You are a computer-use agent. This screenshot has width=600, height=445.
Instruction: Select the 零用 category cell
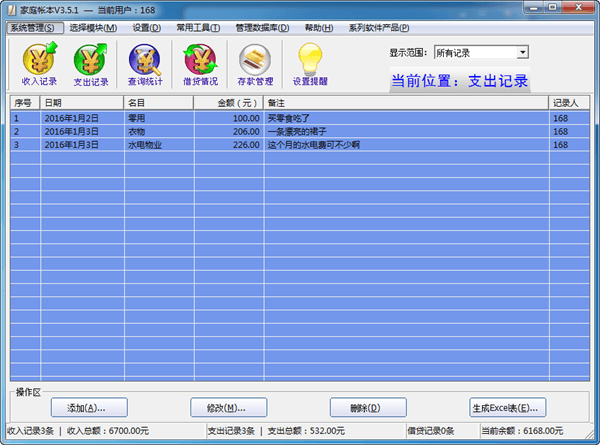point(159,118)
